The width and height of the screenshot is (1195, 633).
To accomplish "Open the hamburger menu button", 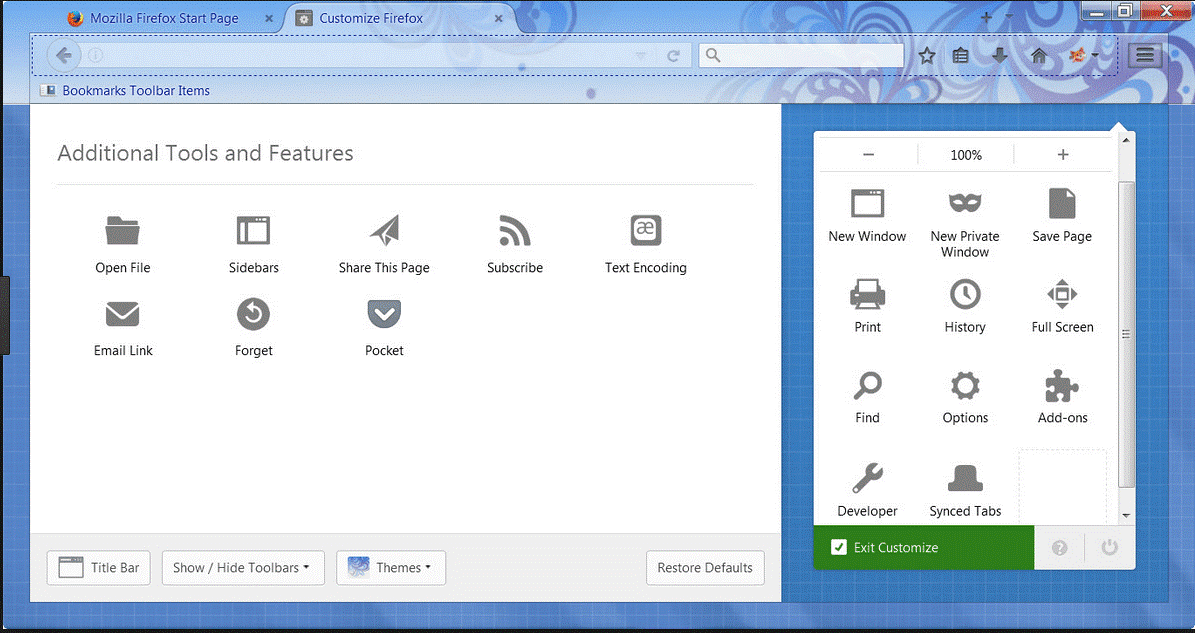I will [1145, 55].
